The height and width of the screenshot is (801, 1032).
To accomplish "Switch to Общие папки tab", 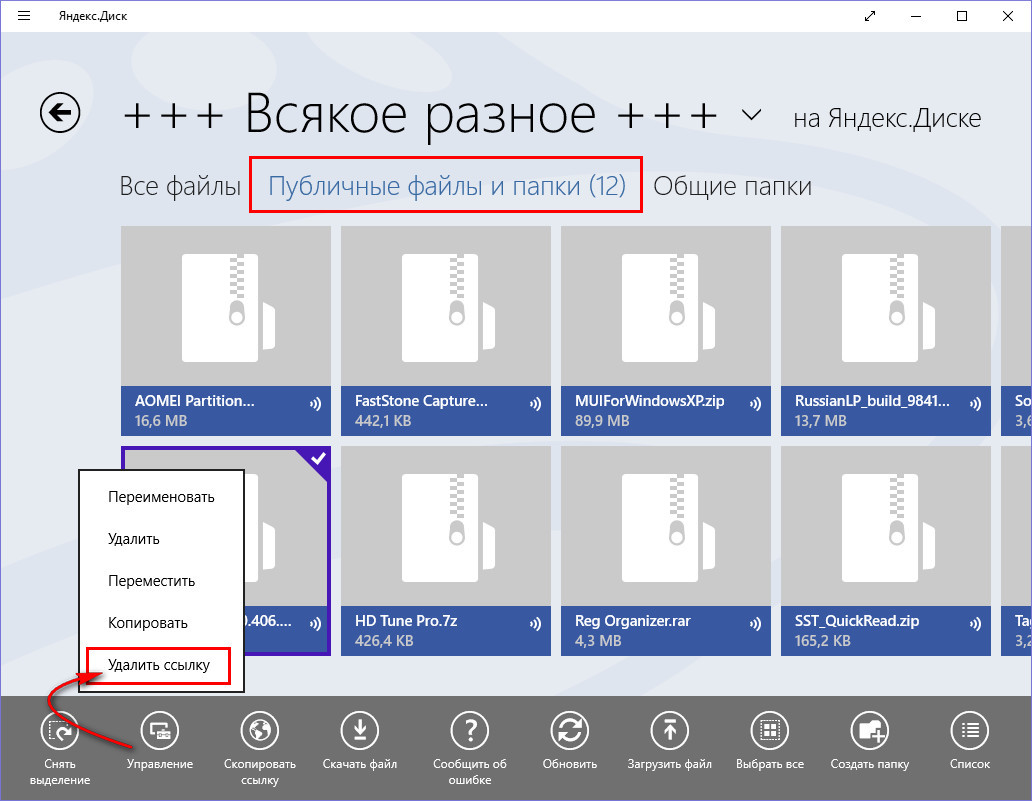I will pos(732,186).
